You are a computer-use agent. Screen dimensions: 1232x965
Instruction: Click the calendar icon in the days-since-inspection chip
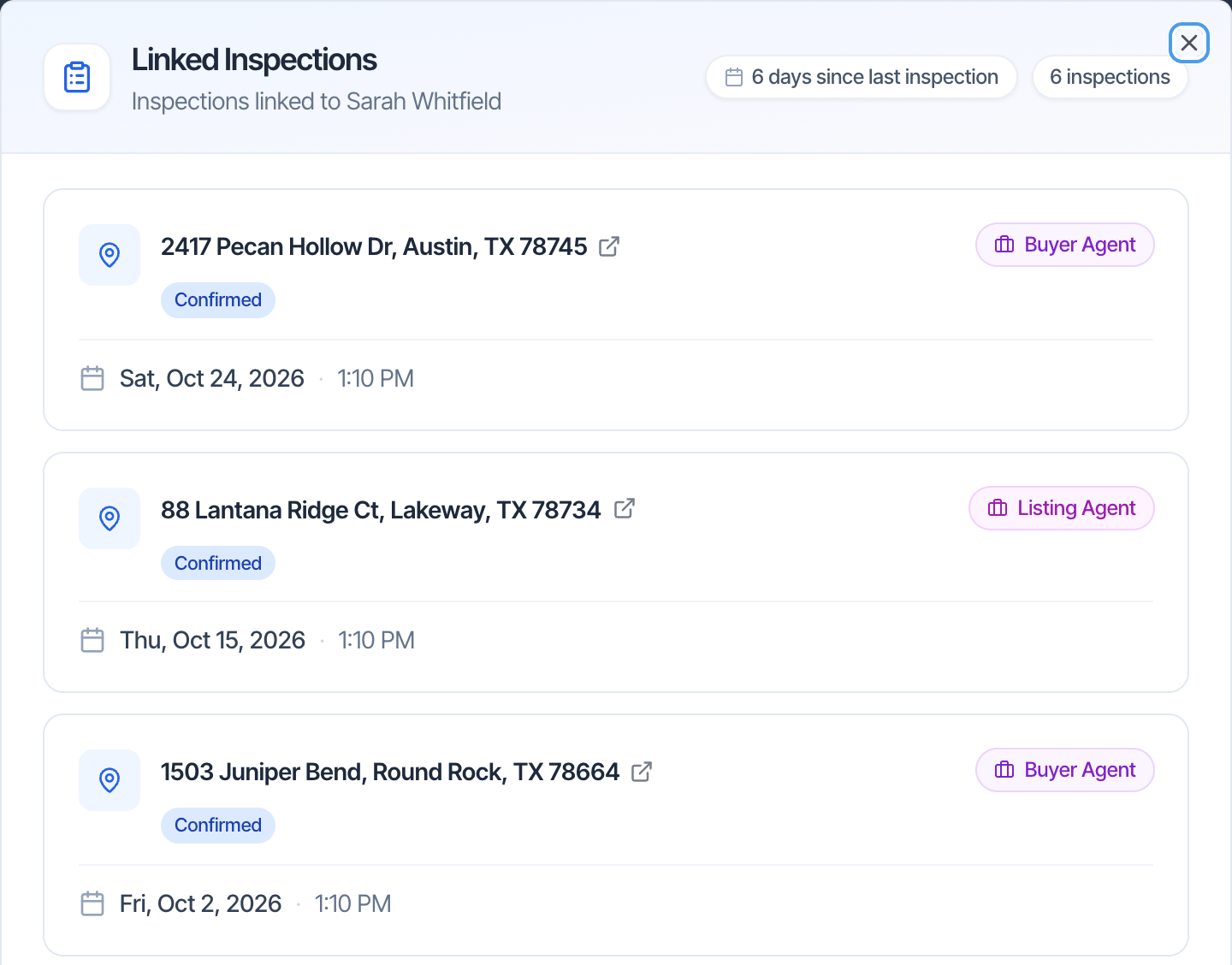[x=734, y=77]
